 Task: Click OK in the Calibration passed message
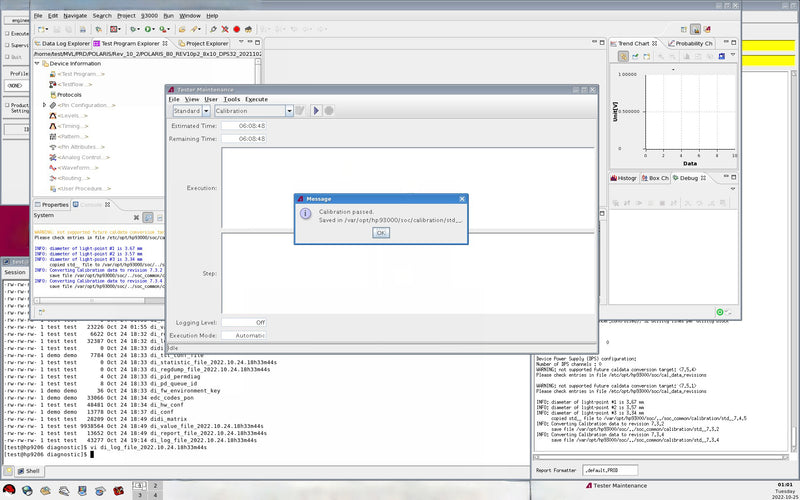click(x=381, y=233)
